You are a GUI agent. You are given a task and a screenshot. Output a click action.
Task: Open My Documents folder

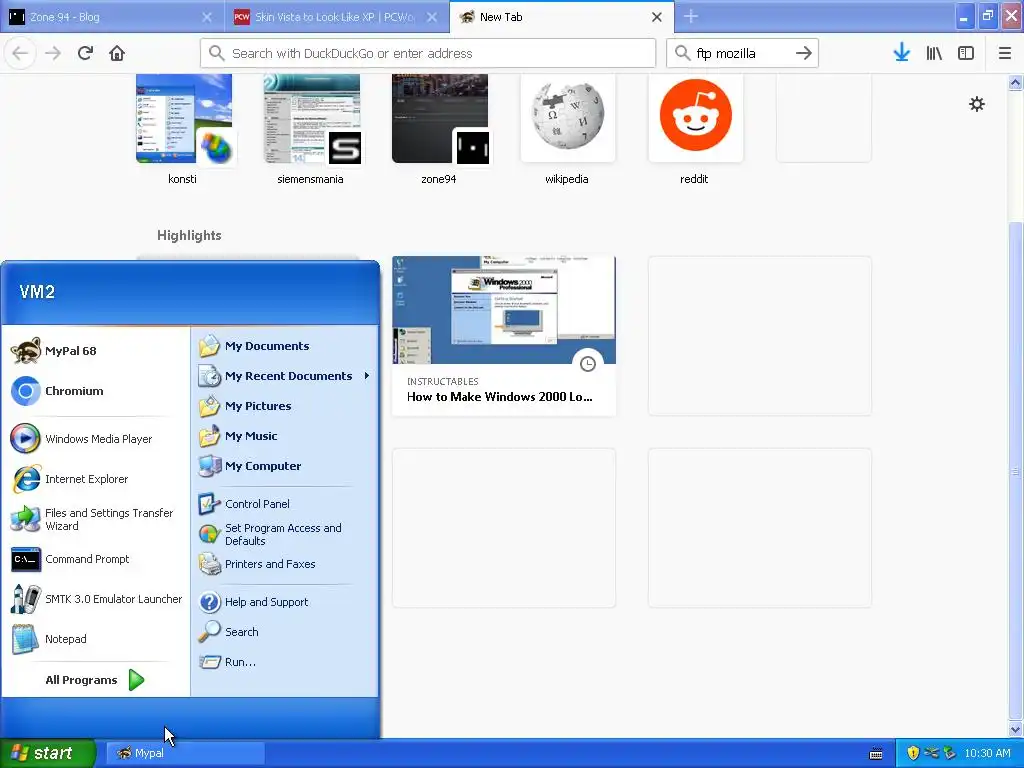pos(285,346)
